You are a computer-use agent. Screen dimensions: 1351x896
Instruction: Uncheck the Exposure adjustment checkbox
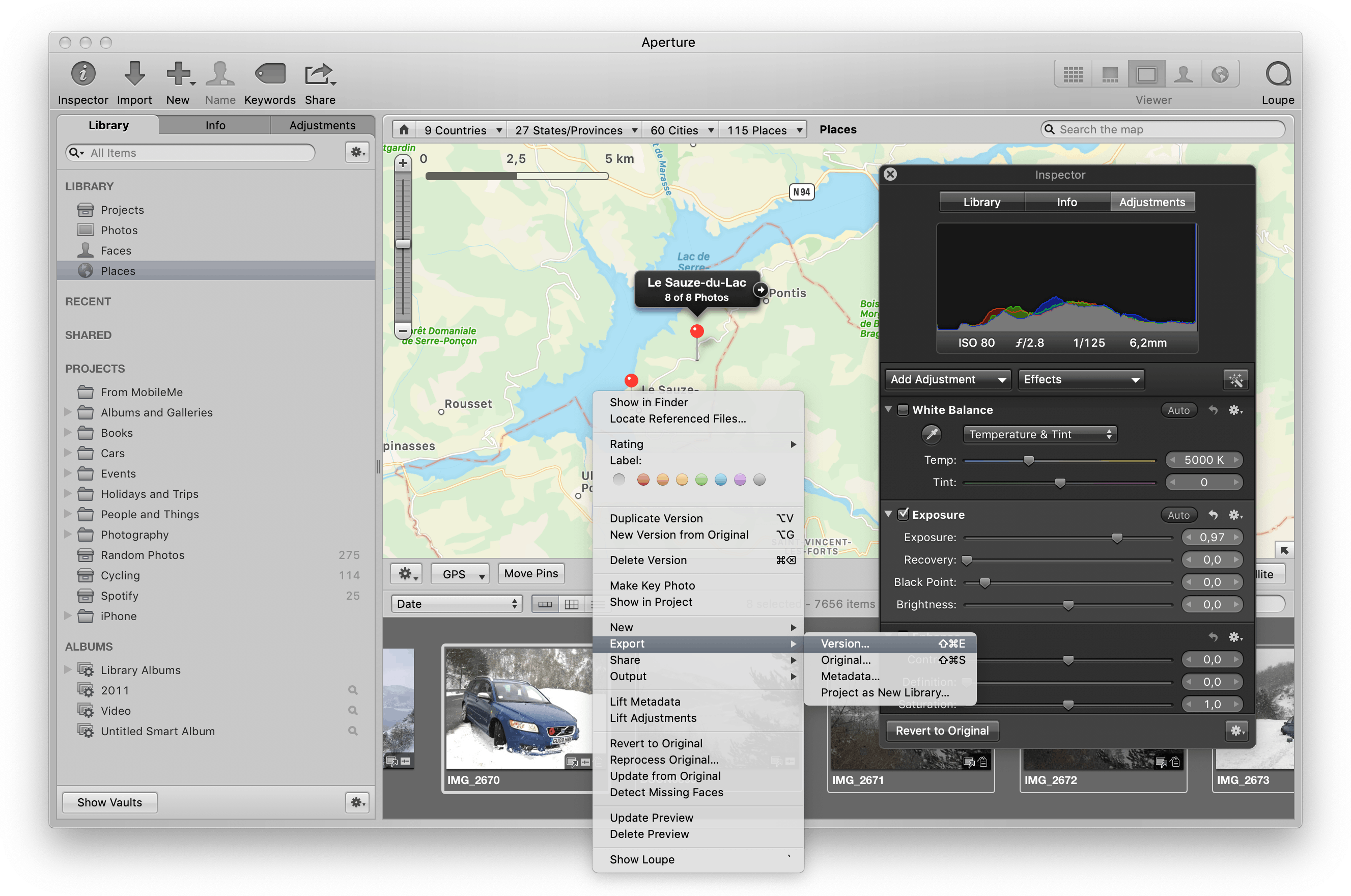pyautogui.click(x=903, y=514)
